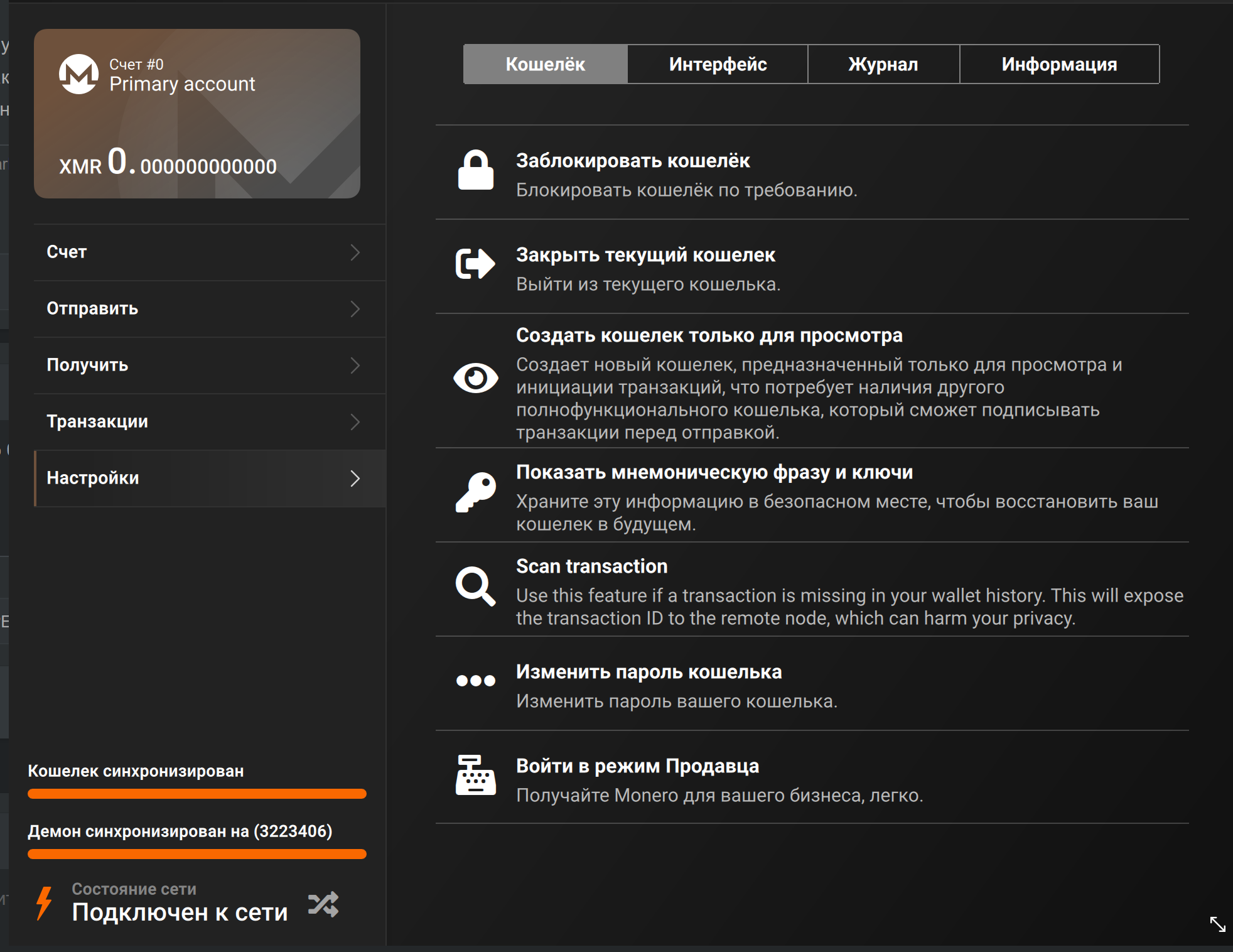Click the eye icon for view-only wallet
Image resolution: width=1233 pixels, height=952 pixels.
475,378
